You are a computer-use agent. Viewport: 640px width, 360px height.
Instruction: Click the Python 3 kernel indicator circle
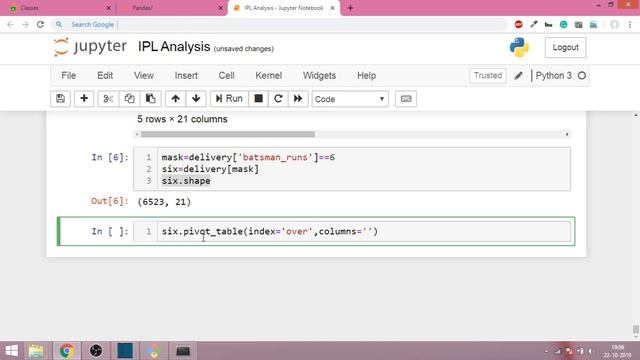(582, 76)
